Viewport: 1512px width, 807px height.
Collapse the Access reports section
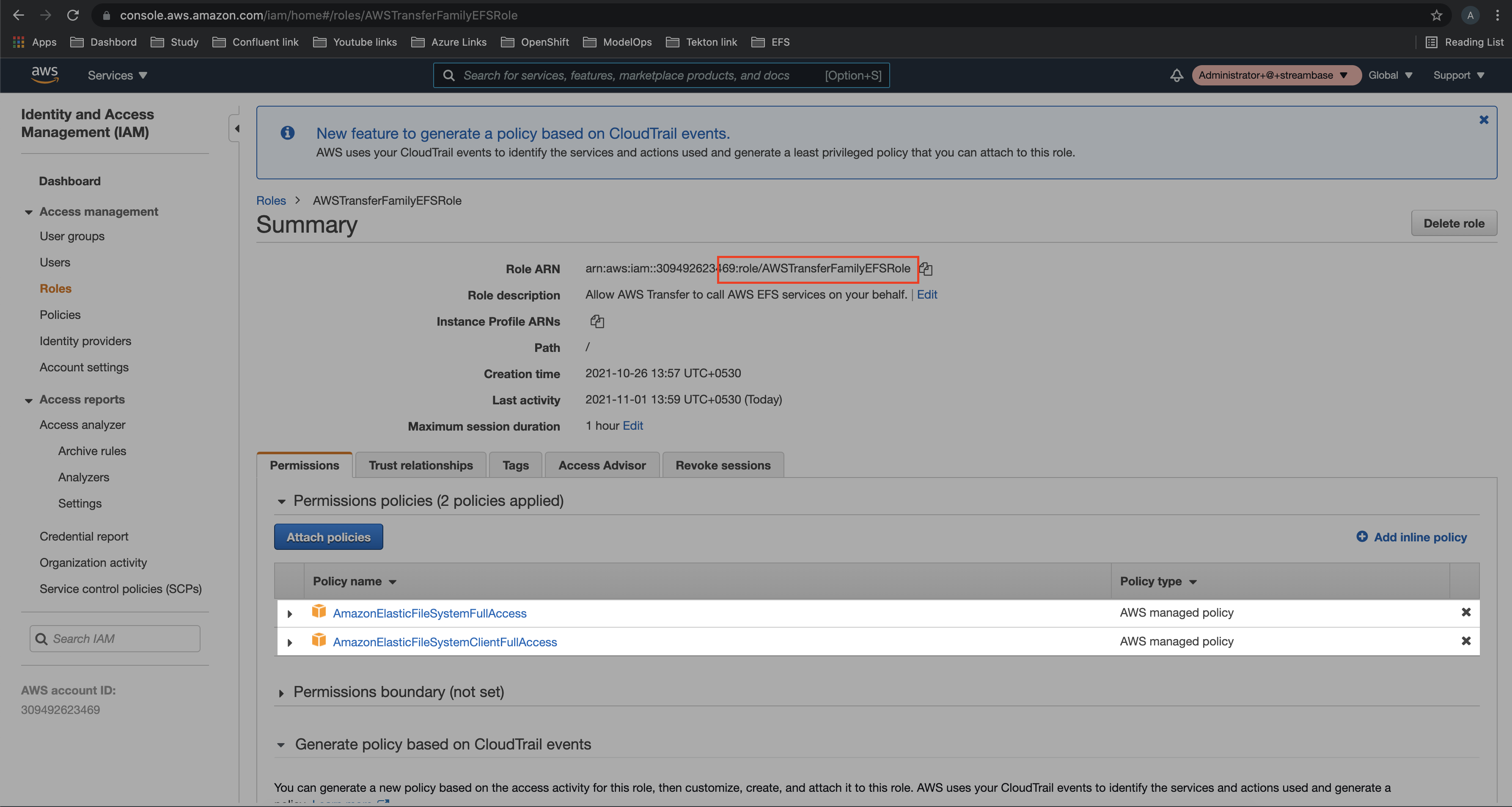pos(28,400)
